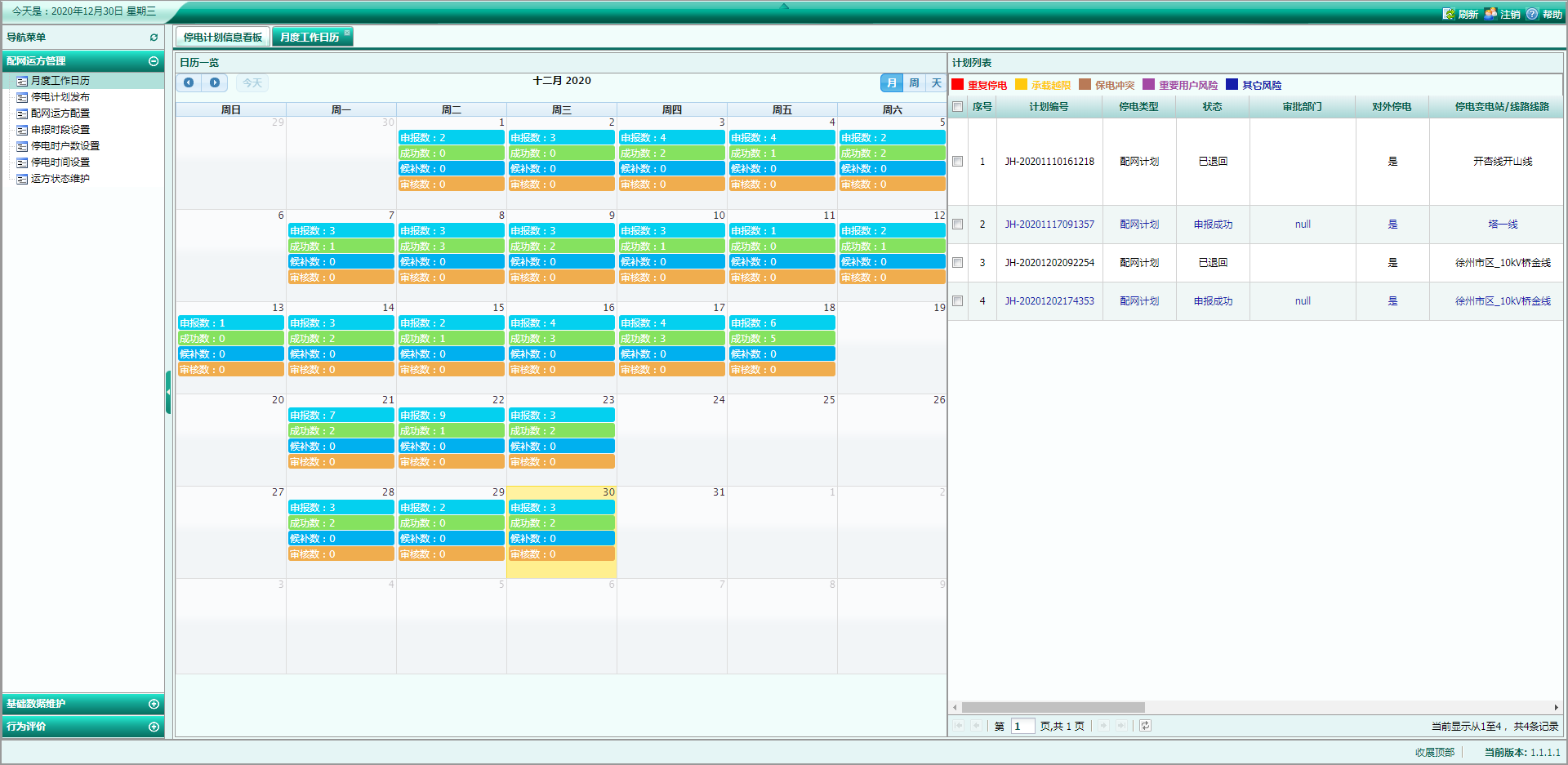Image resolution: width=1568 pixels, height=765 pixels.
Task: Open 运方状态维护 in navigation tree
Action: (60, 179)
